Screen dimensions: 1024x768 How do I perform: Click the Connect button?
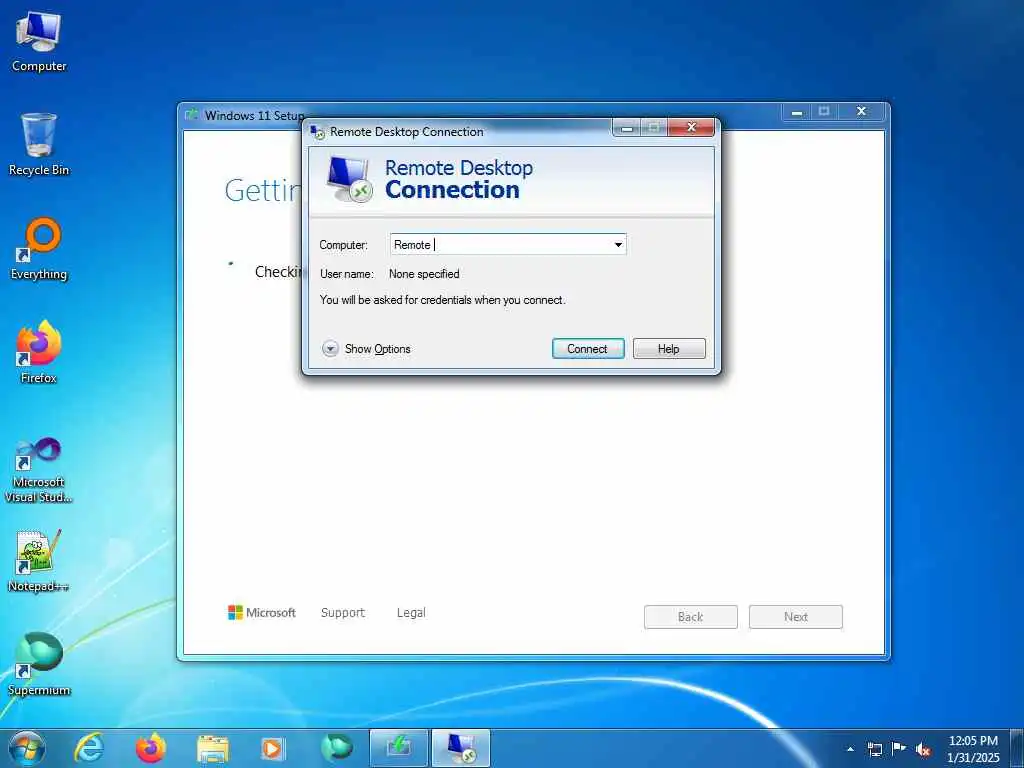click(x=588, y=349)
